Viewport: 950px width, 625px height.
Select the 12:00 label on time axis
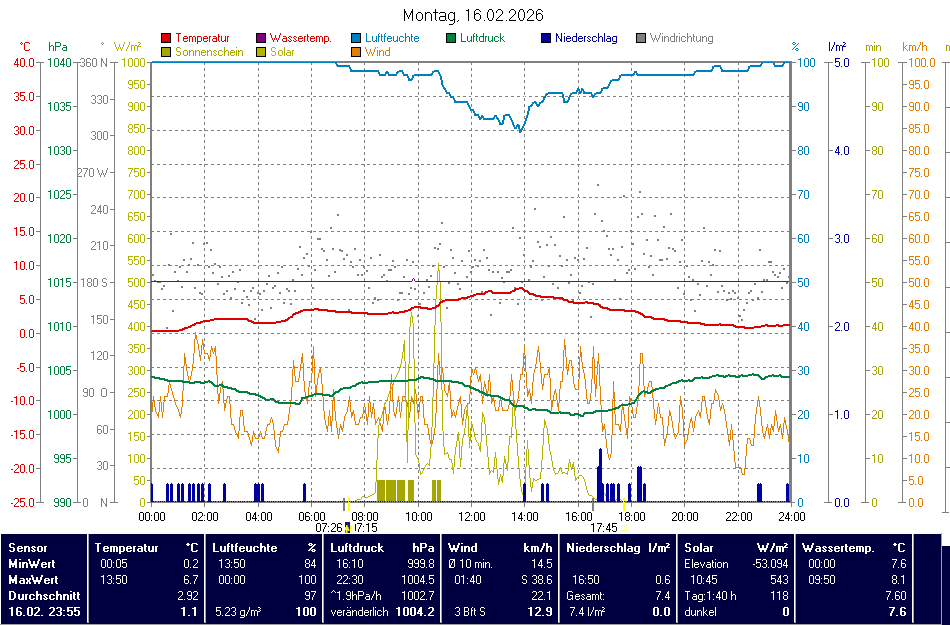click(x=471, y=517)
